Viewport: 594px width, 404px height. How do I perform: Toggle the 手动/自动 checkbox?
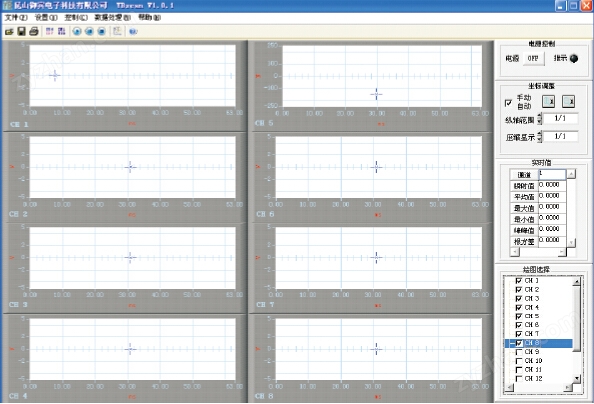(x=508, y=102)
